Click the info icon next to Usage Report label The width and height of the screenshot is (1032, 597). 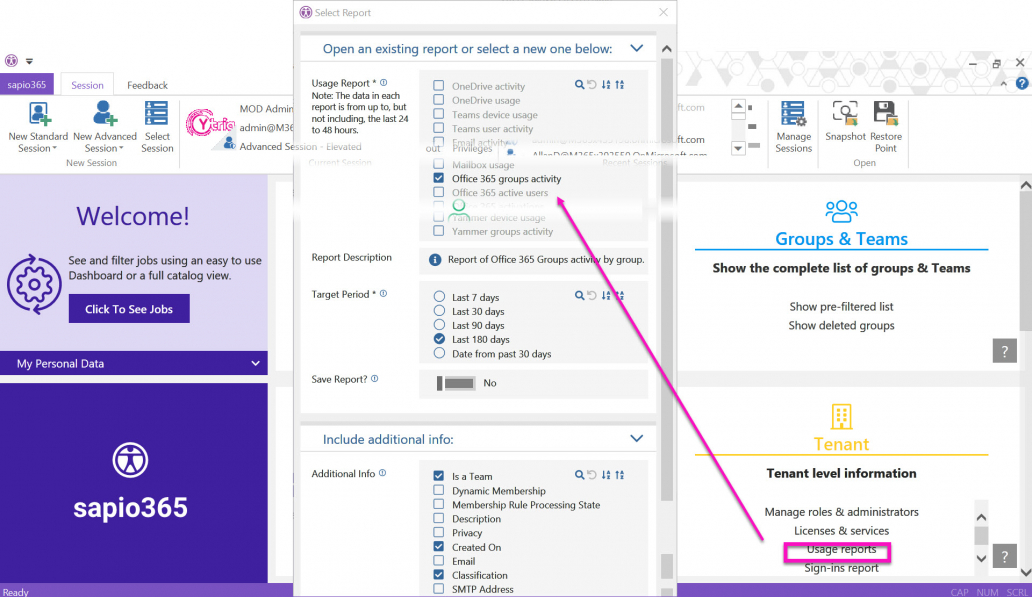(384, 82)
